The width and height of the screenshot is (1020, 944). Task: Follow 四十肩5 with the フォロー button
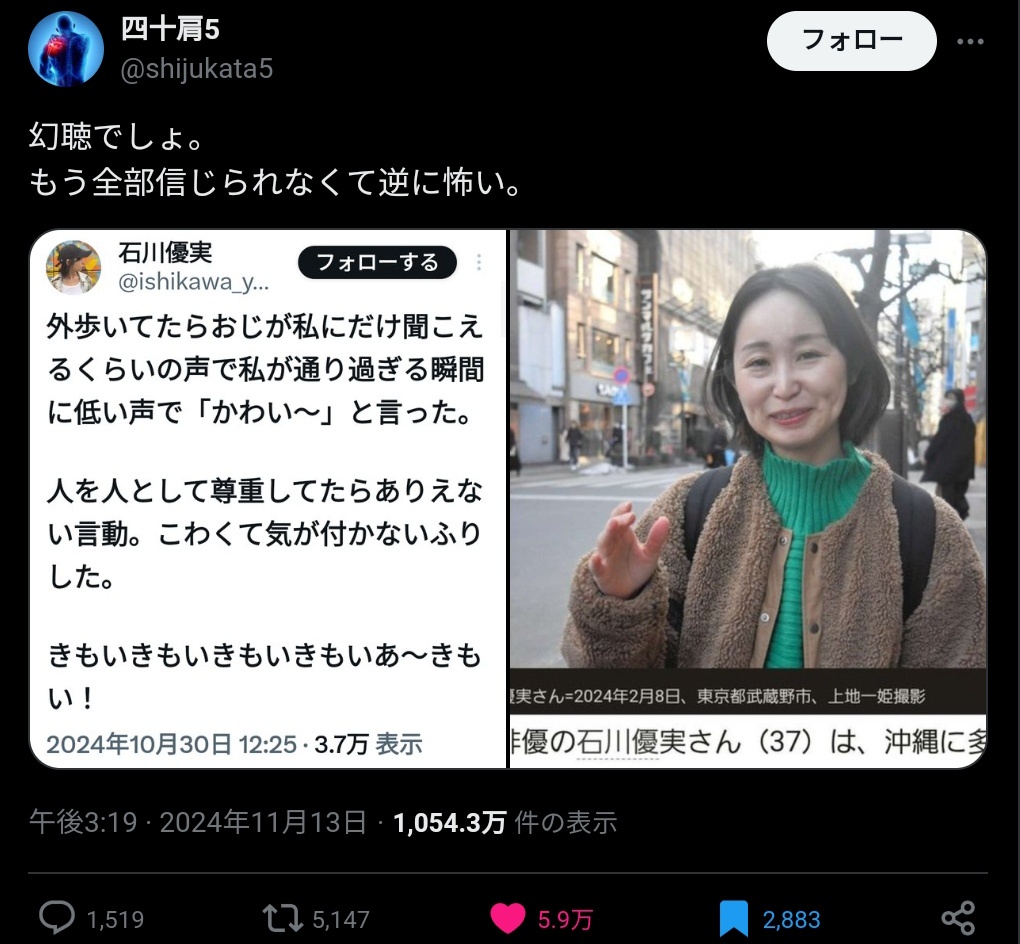click(x=852, y=41)
